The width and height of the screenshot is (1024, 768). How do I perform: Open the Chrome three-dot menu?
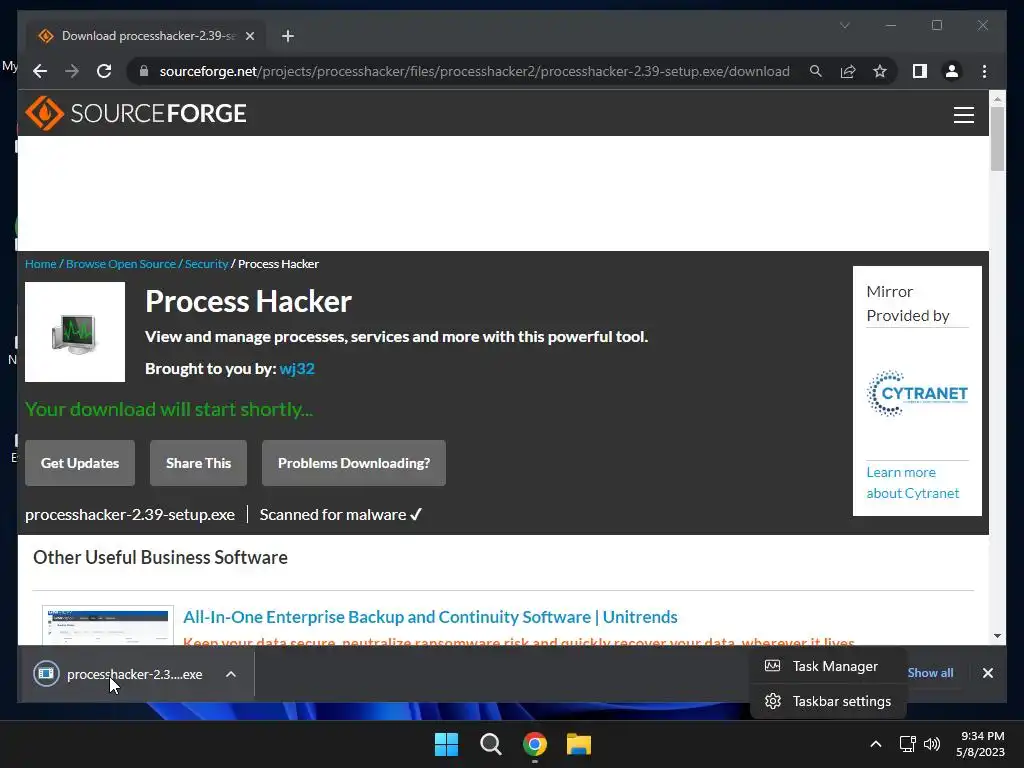point(984,71)
